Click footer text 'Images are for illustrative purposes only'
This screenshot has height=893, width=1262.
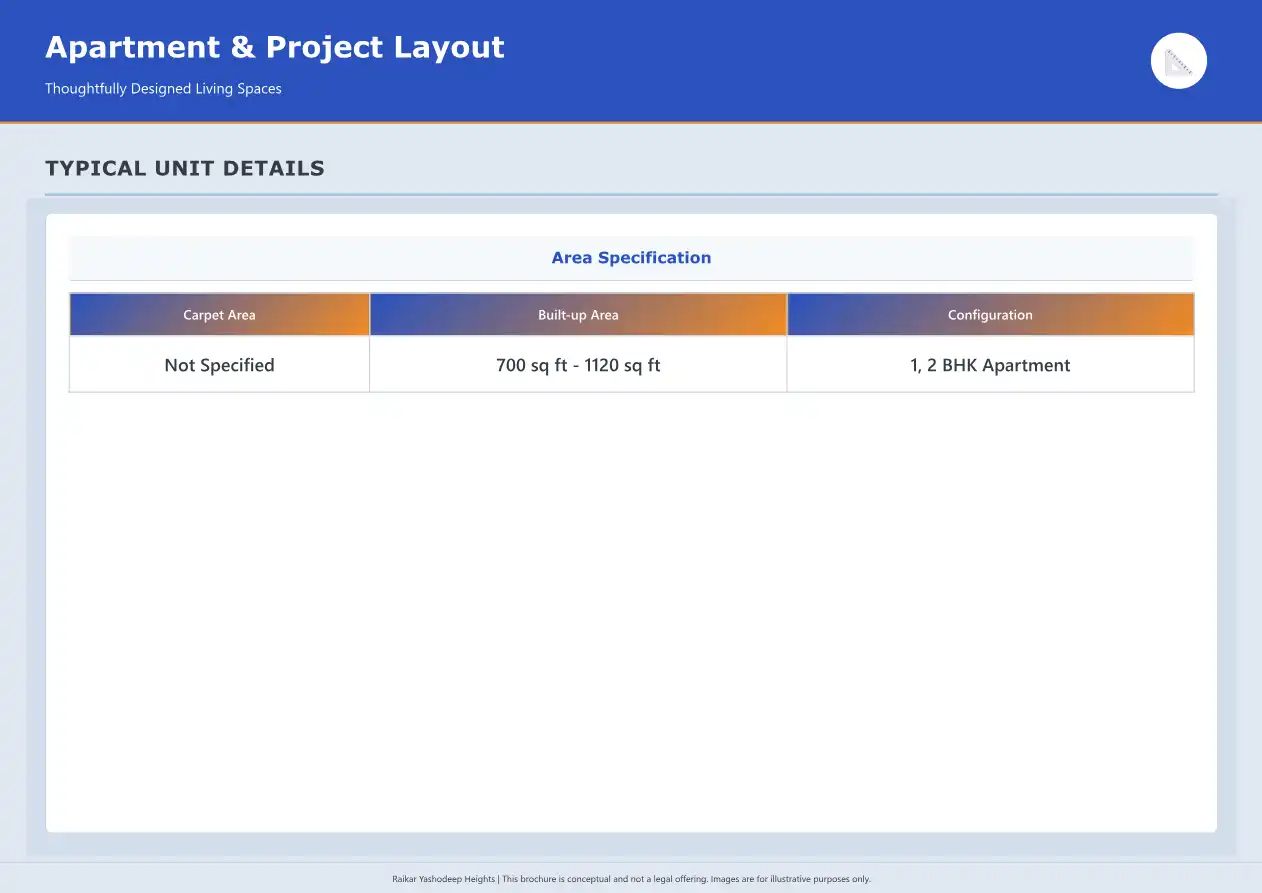pyautogui.click(x=789, y=879)
